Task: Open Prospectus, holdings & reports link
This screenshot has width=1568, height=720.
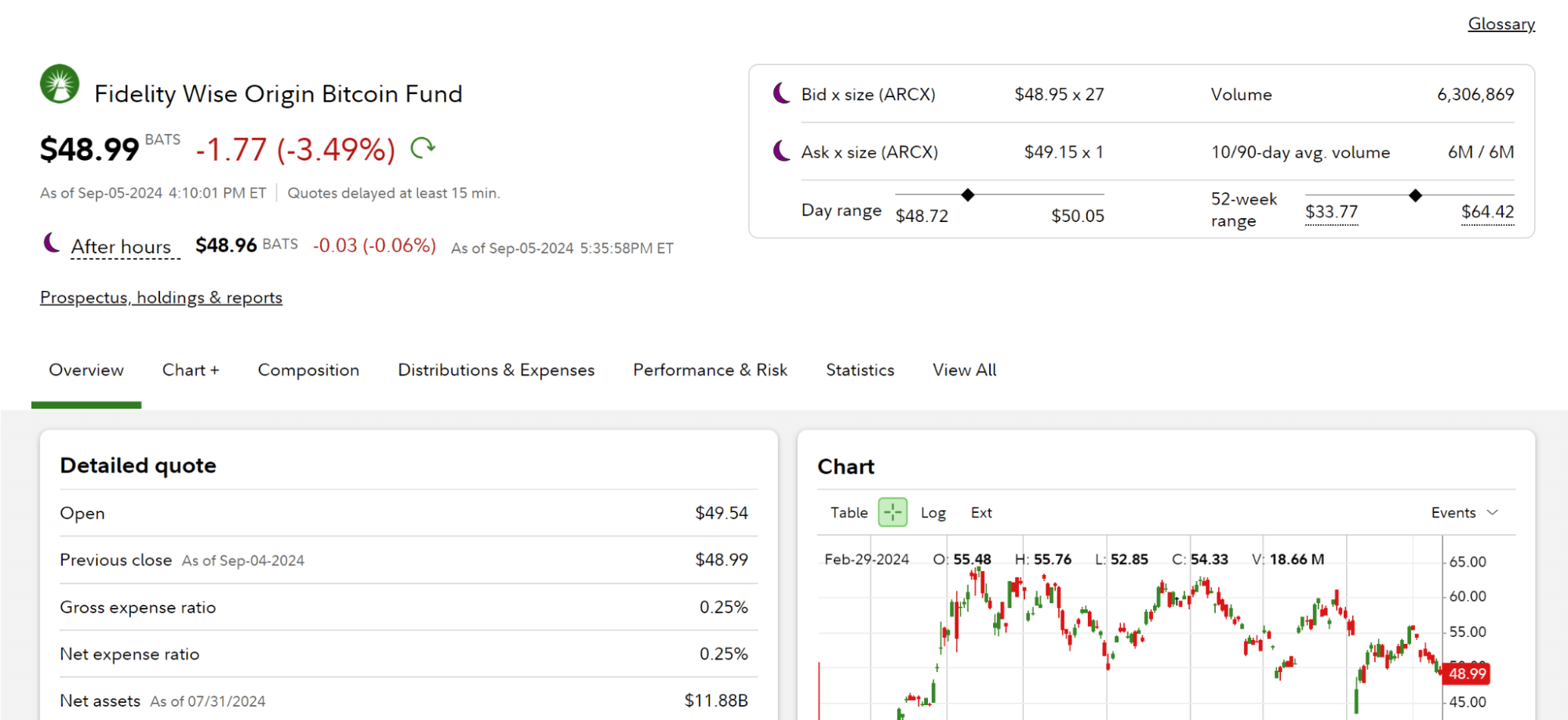Action: (161, 297)
